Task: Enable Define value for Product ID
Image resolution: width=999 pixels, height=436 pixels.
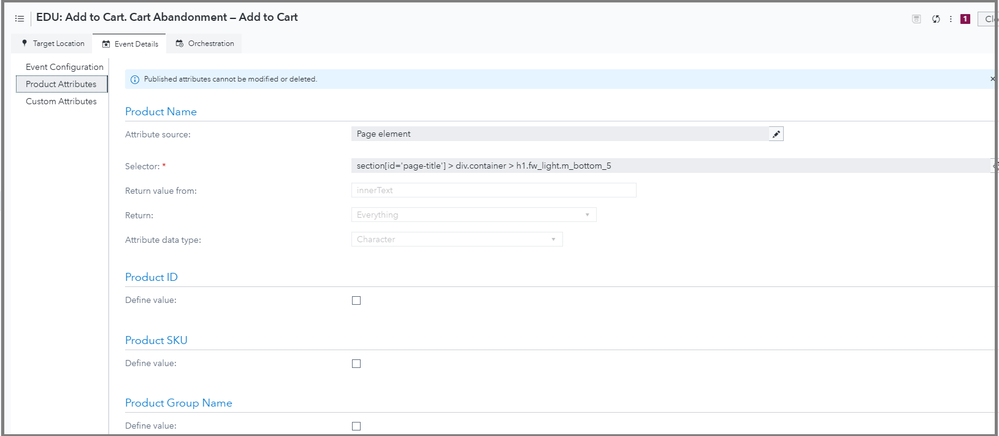Action: click(x=356, y=301)
